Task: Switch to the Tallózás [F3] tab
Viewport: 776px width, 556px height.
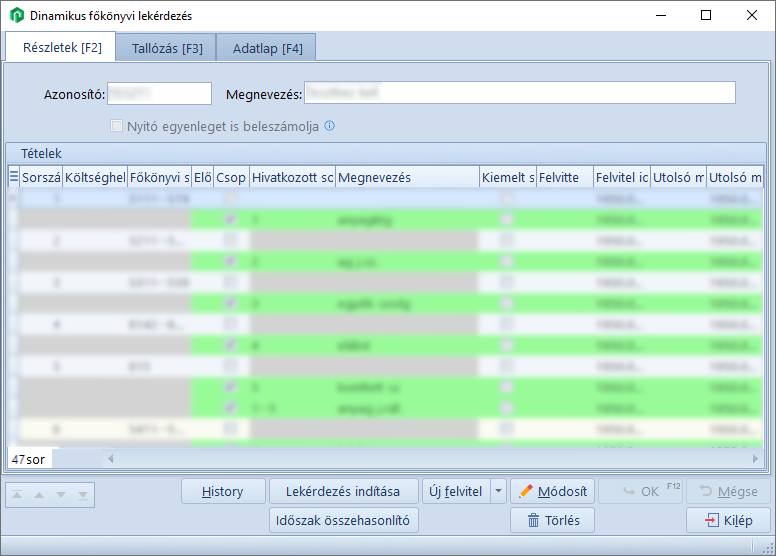Action: (x=167, y=48)
